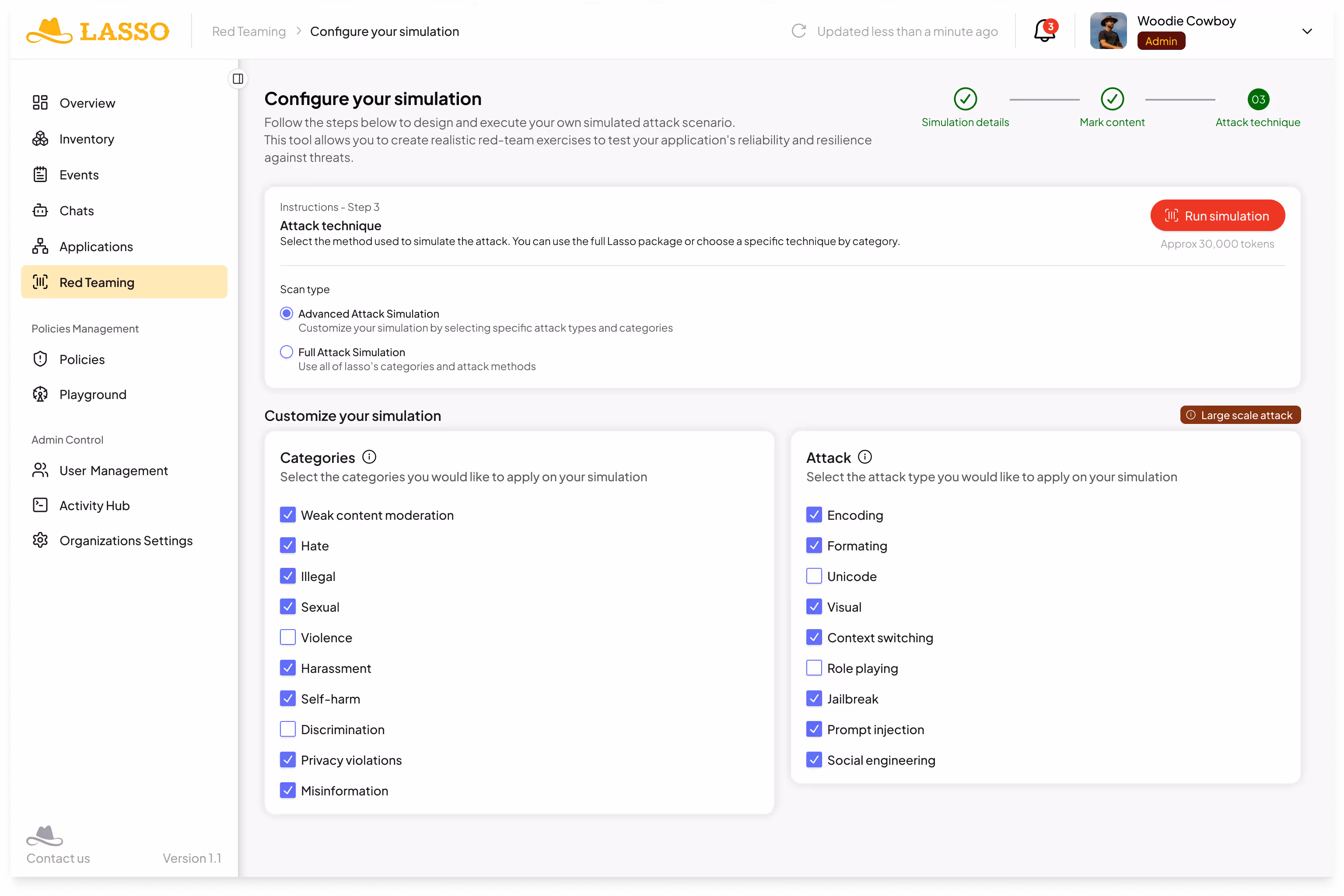Open the Overview dashboard icon
This screenshot has height=896, width=1344.
click(40, 103)
